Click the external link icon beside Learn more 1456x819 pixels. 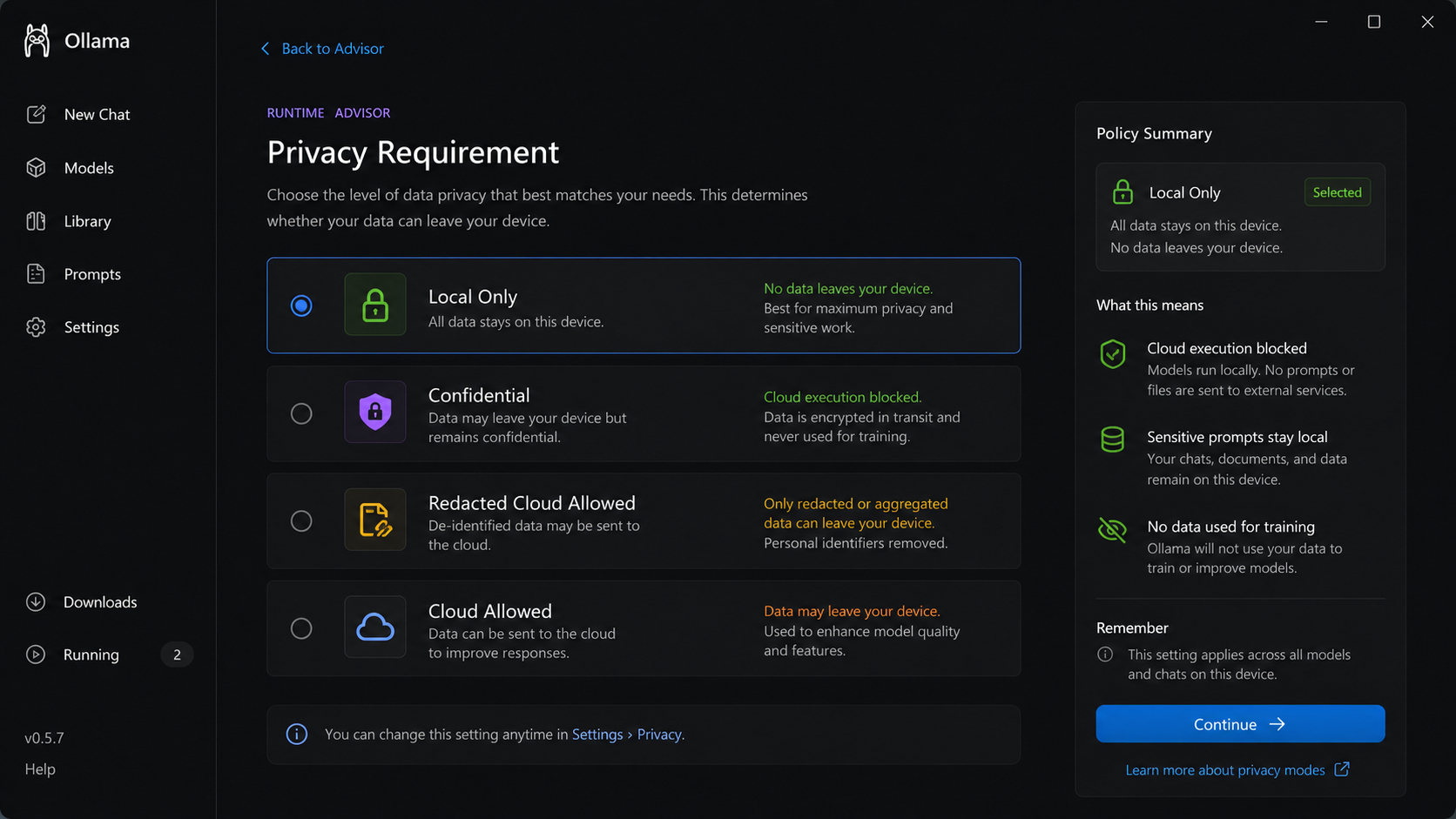(x=1342, y=769)
